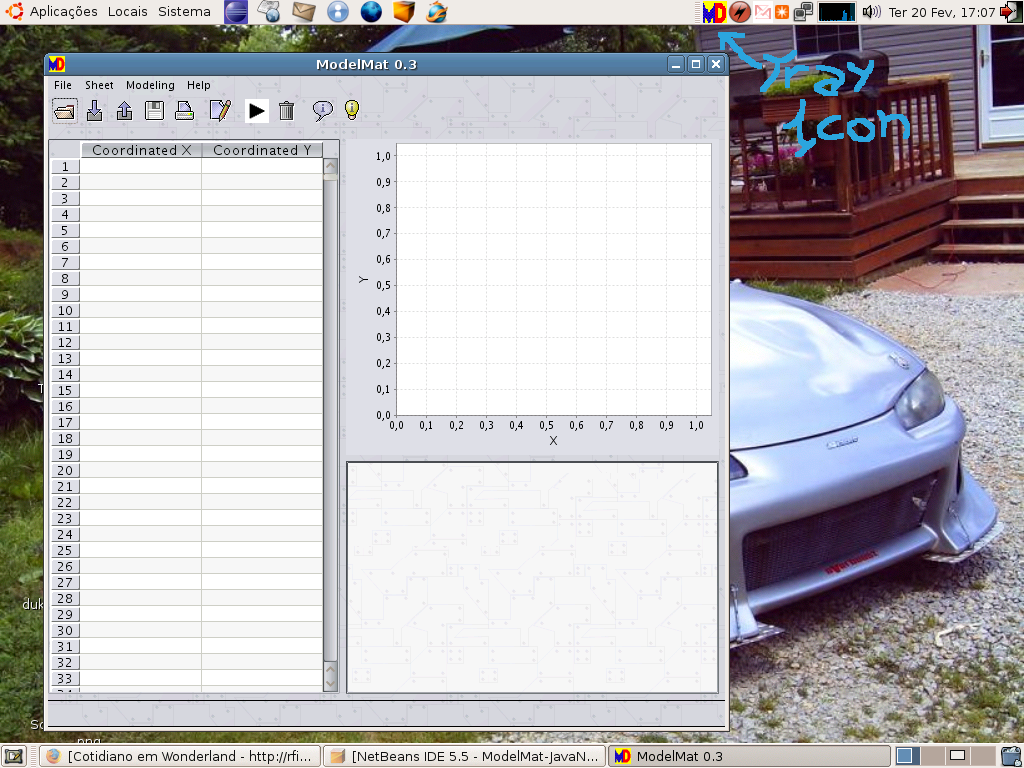Image resolution: width=1024 pixels, height=768 pixels.
Task: Click the notepad with pencil edit icon
Action: point(220,111)
